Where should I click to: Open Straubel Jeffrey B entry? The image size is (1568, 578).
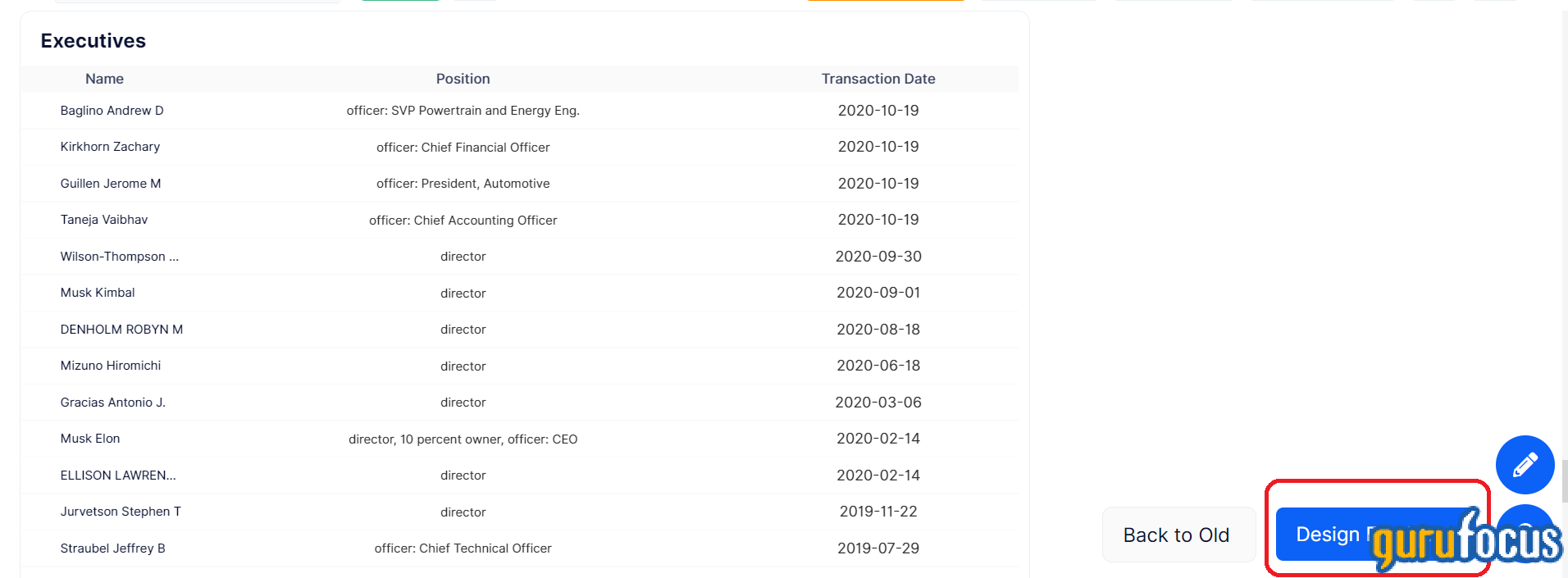tap(112, 548)
